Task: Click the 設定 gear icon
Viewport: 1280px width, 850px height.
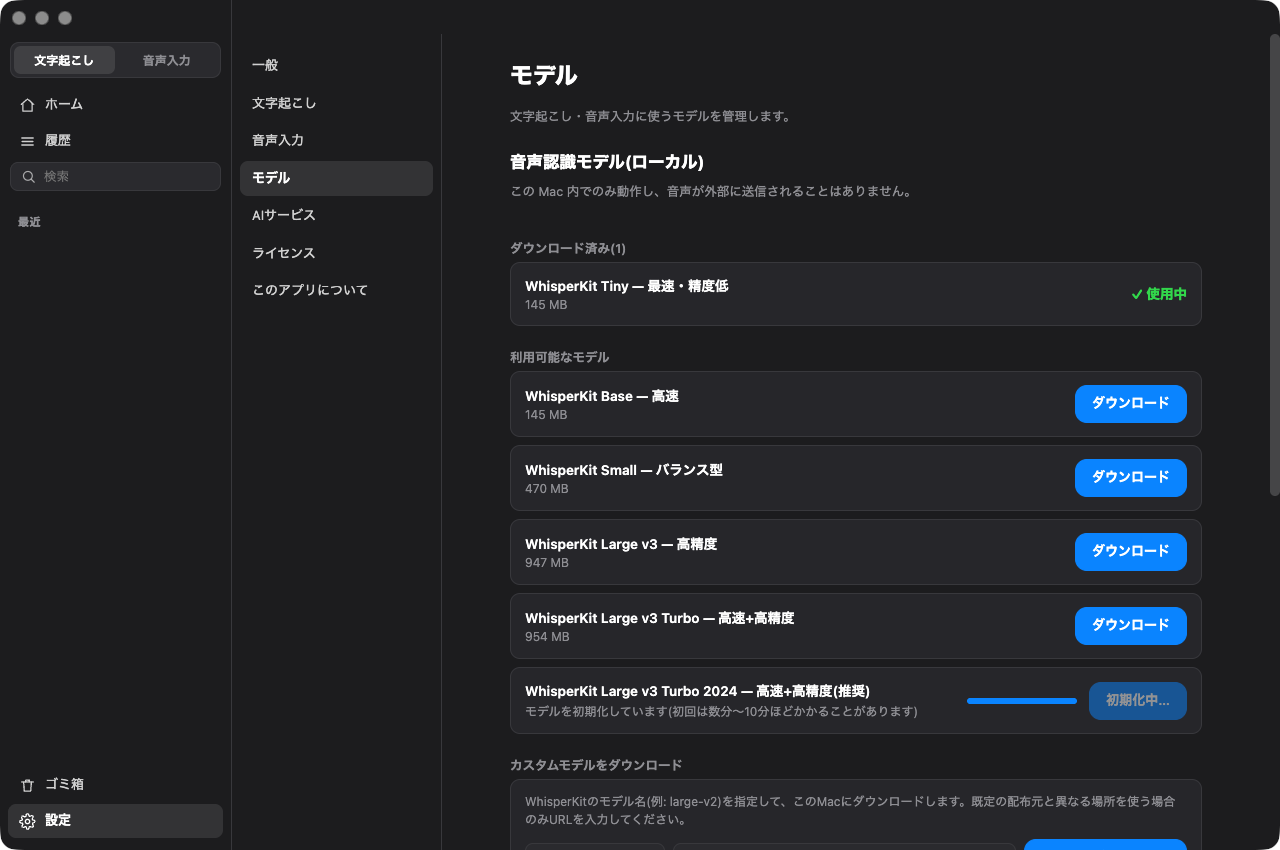Action: [28, 821]
